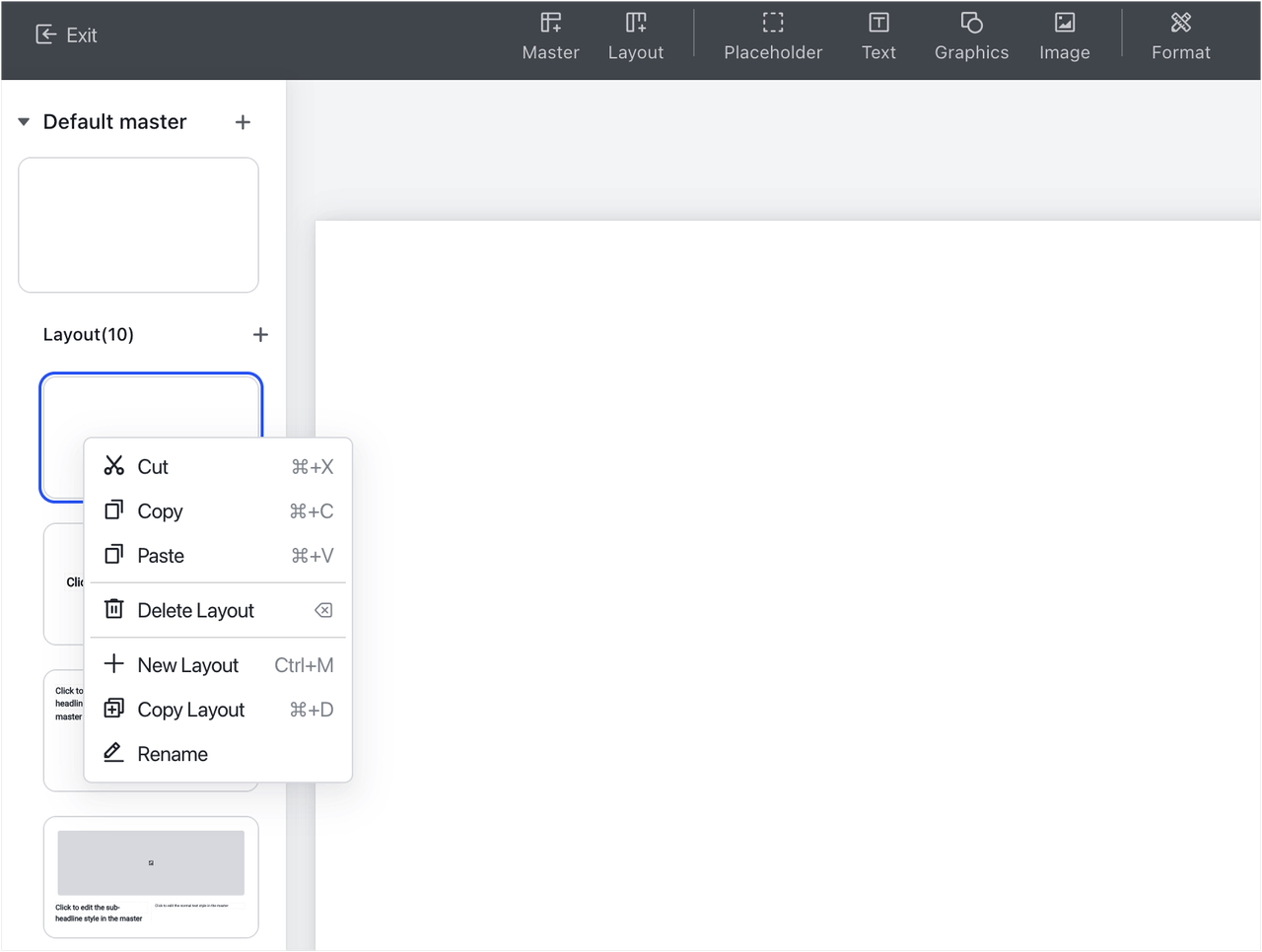Screen dimensions: 1262x952
Task: Click the plus next to Layout(10)
Action: pyautogui.click(x=260, y=335)
